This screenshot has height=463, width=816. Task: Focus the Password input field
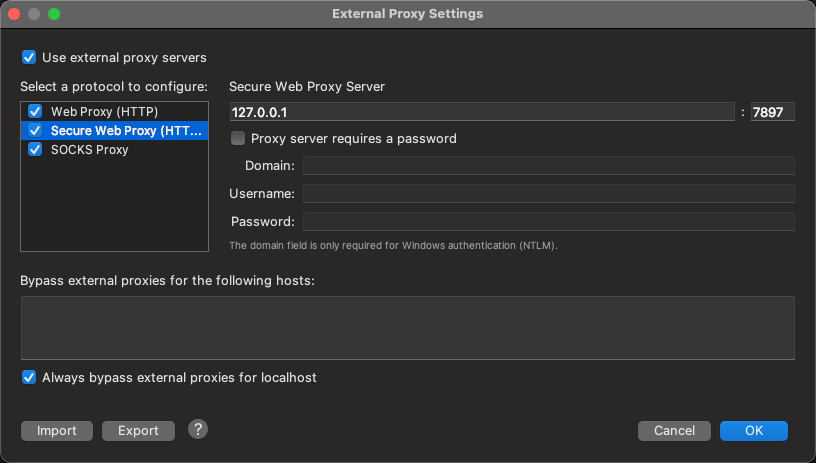pyautogui.click(x=549, y=222)
